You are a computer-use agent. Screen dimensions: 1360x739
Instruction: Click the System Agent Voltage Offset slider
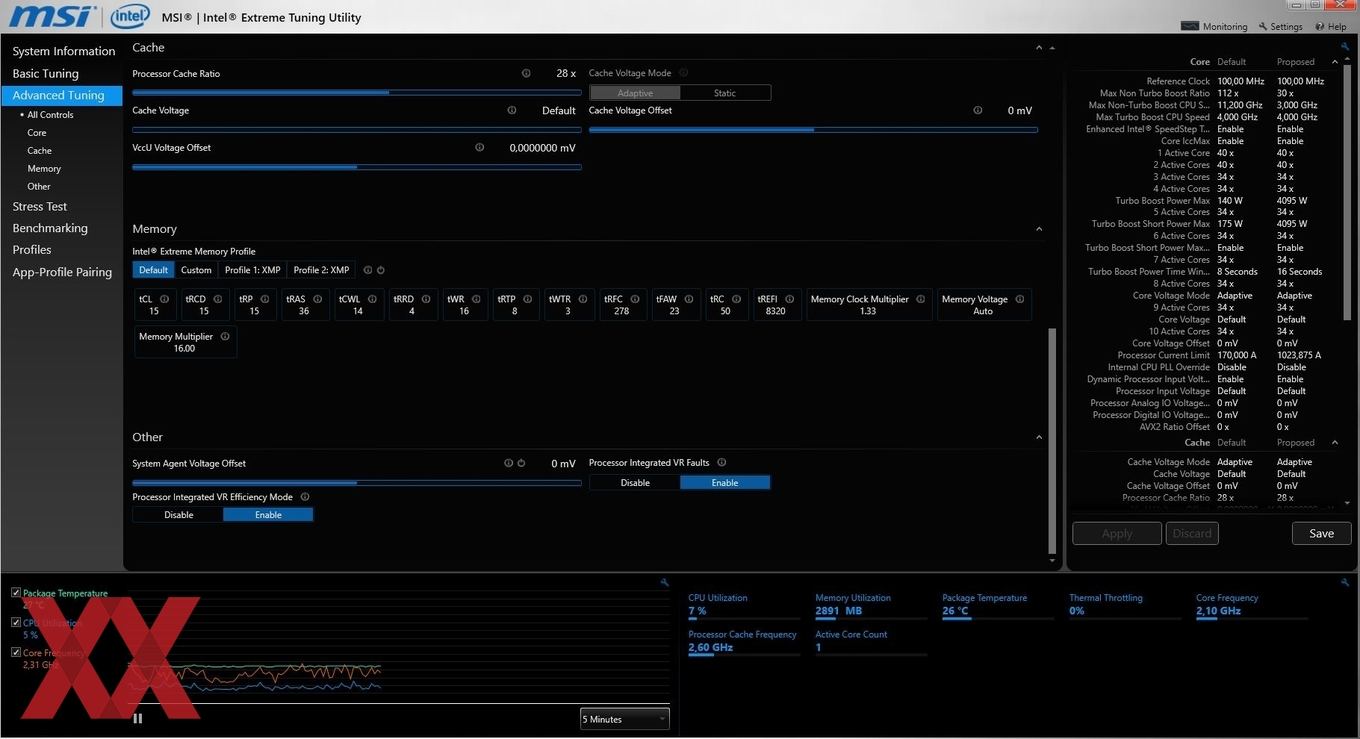pos(357,482)
